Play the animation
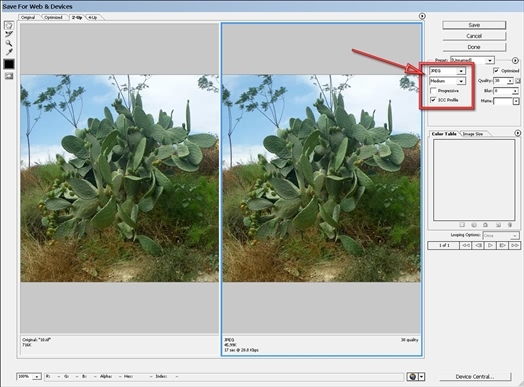The height and width of the screenshot is (387, 524). pos(490,245)
